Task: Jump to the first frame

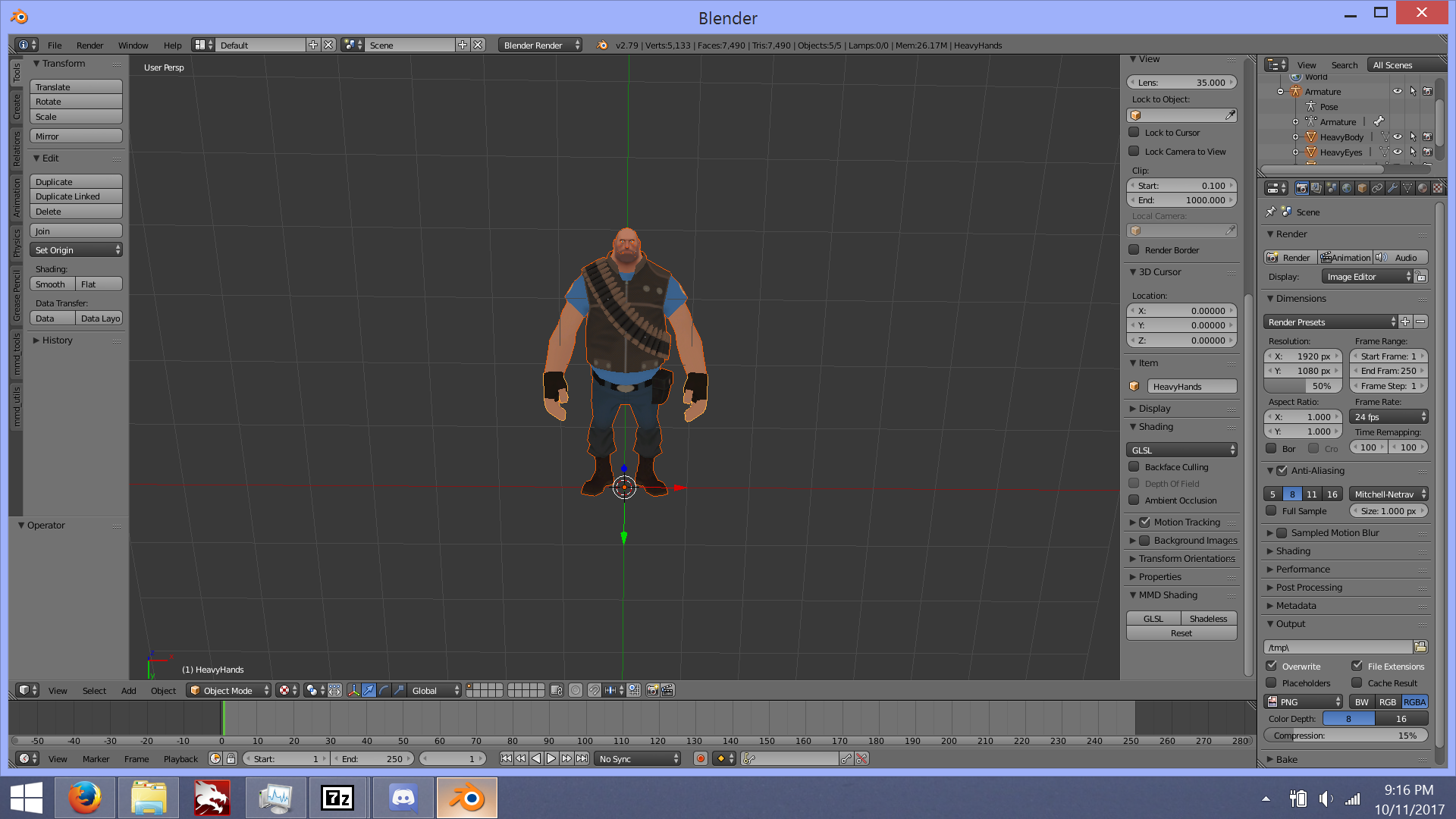Action: [506, 758]
